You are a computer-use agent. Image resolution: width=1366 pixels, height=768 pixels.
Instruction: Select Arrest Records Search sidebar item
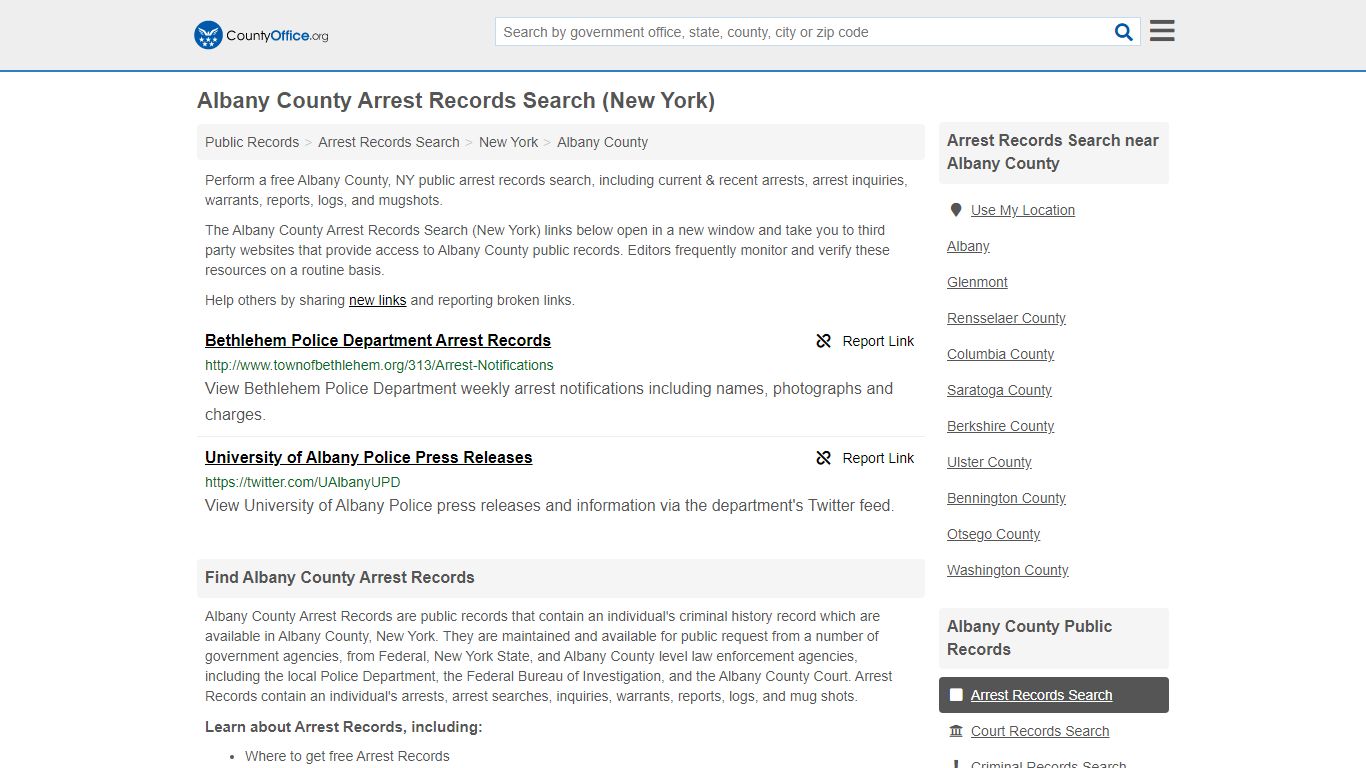(1054, 695)
